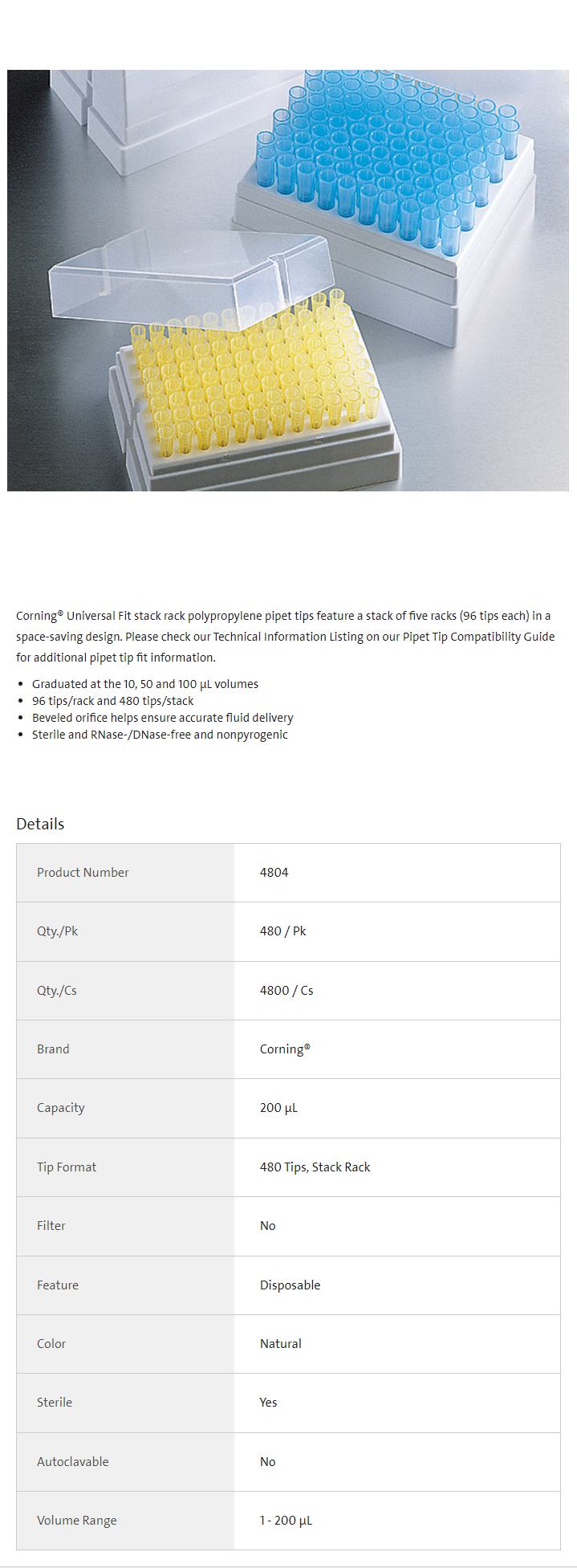The image size is (577, 1568).
Task: Click the 4800 / Cs quantity value
Action: click(x=286, y=991)
